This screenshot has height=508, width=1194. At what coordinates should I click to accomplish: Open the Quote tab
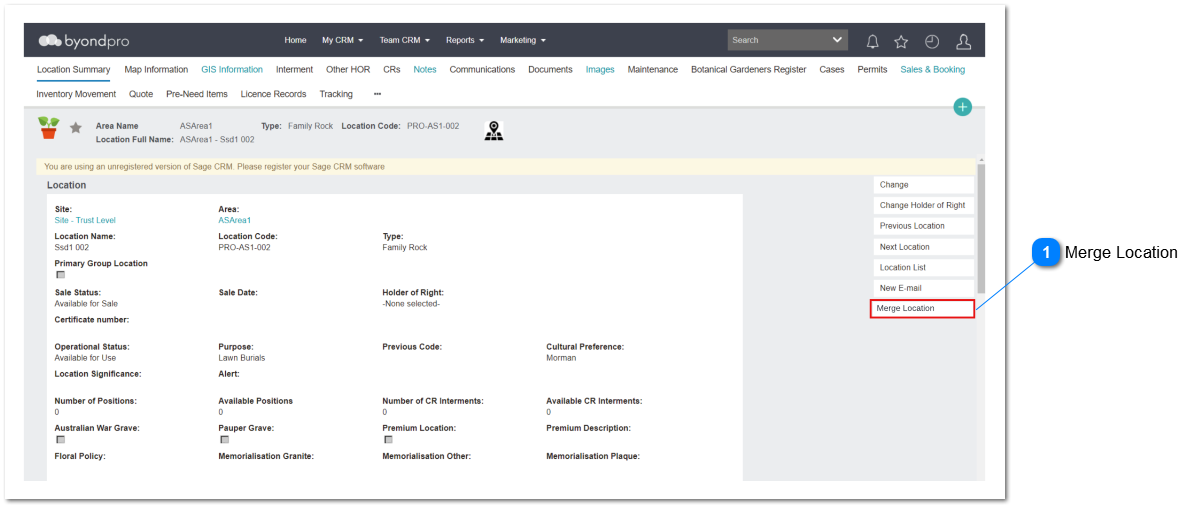[141, 94]
